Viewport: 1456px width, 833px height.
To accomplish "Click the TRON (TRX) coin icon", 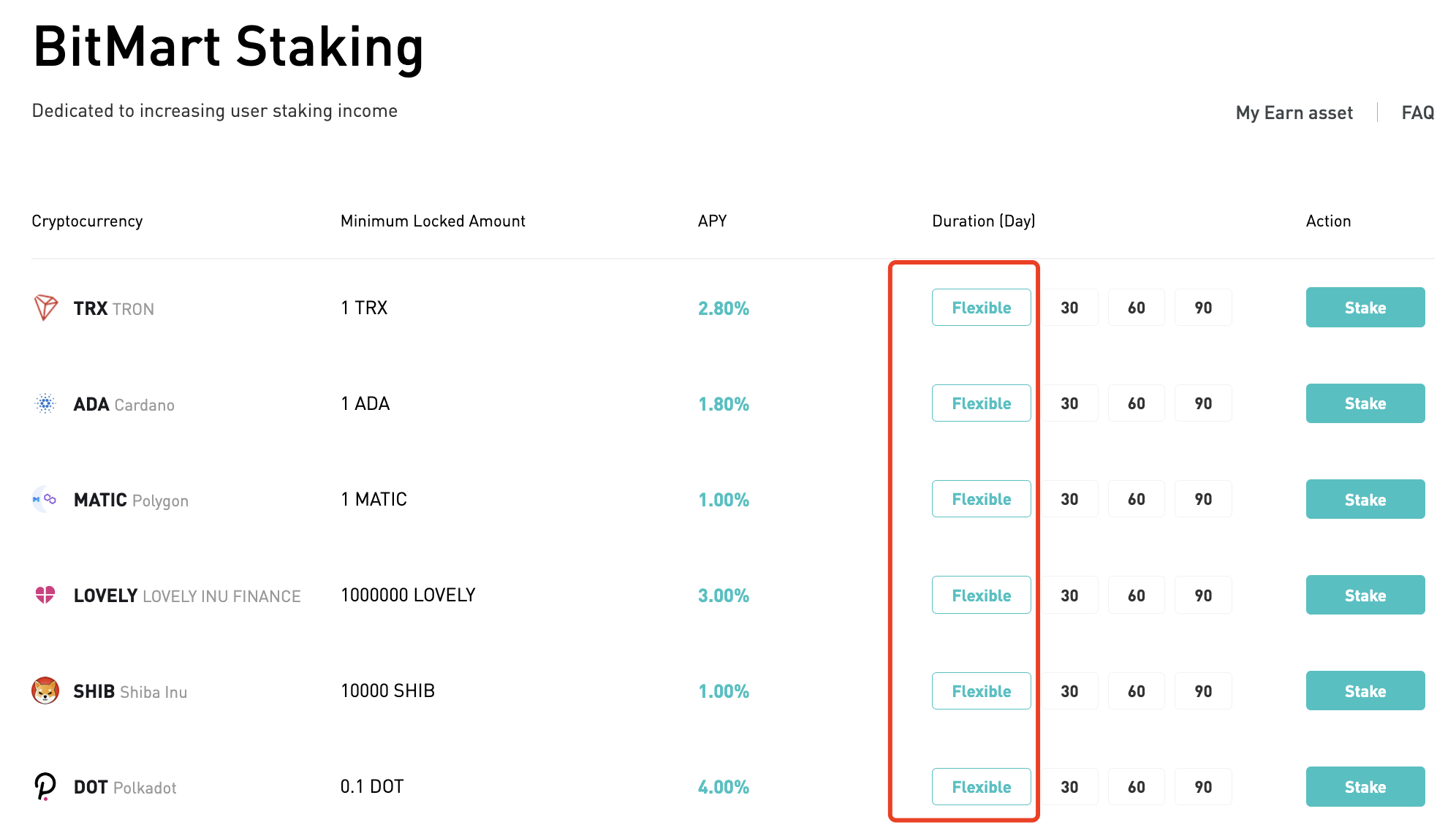I will 45,308.
